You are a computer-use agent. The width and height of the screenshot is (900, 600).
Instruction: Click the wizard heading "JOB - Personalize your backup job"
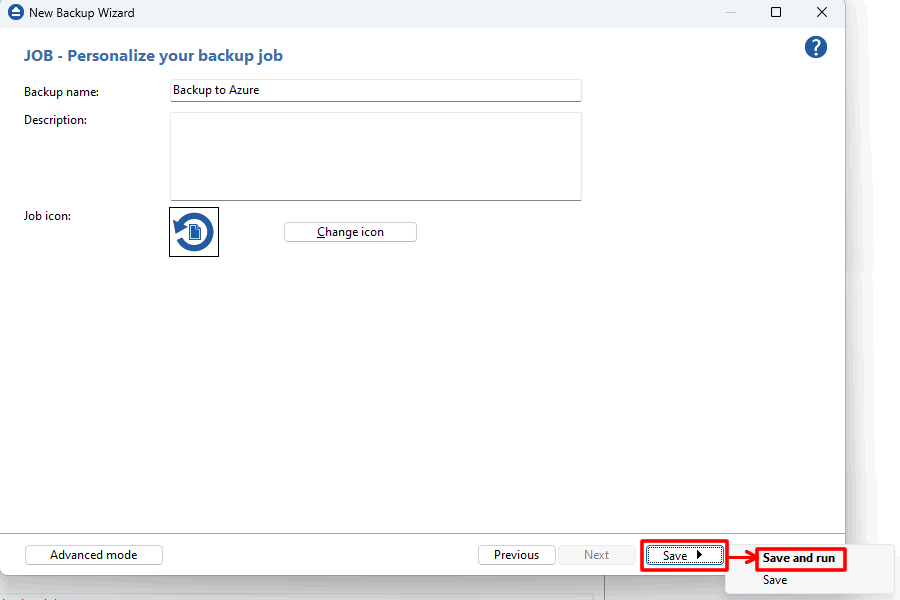coord(154,55)
